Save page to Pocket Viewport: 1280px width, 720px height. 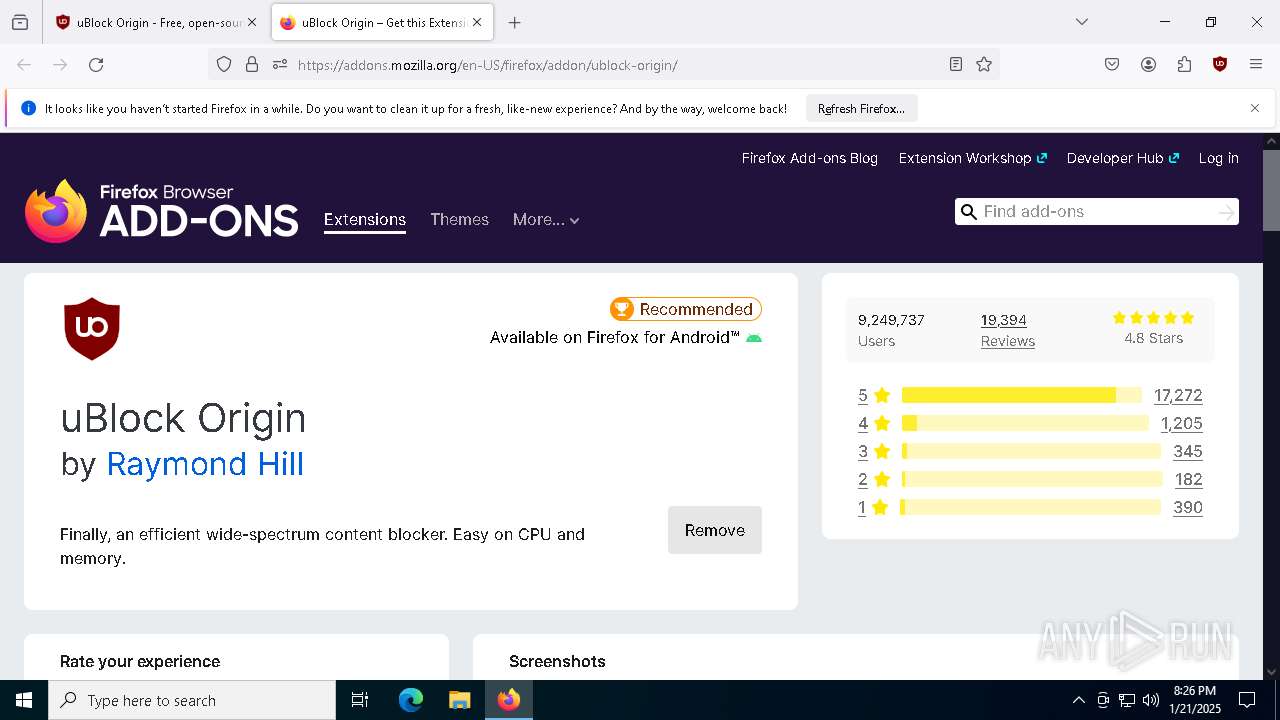[x=1112, y=65]
